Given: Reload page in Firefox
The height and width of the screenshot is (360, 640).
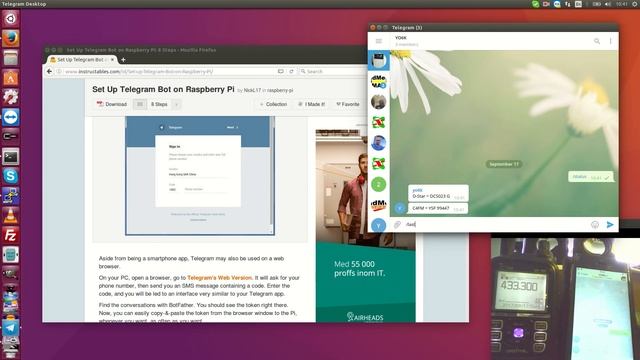Looking at the screenshot, I should coord(291,71).
